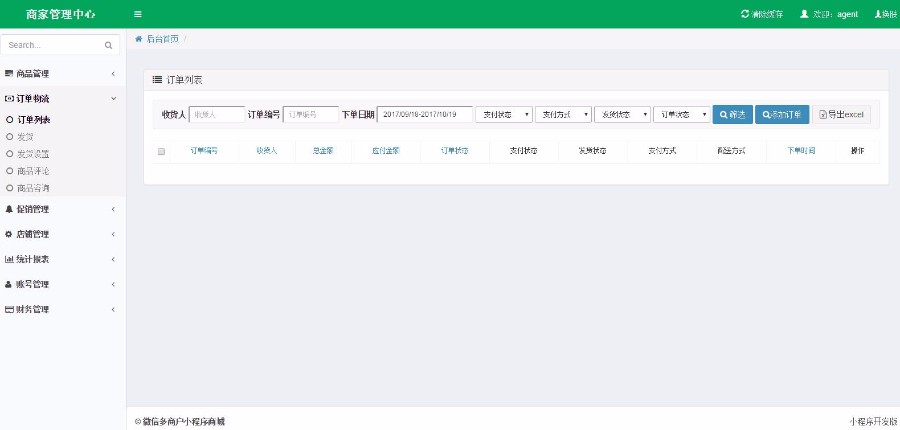Click the 换肤 link
The image size is (900, 430).
[889, 14]
